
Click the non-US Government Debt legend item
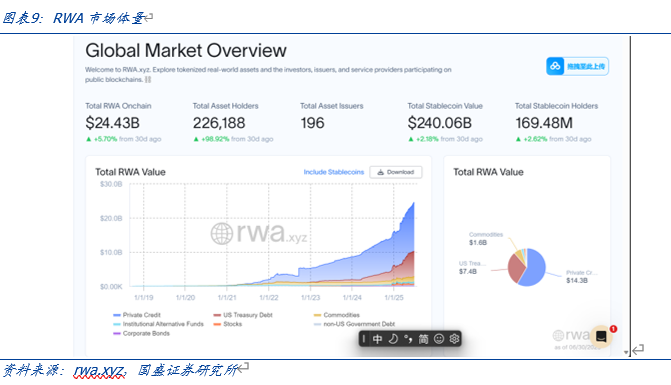354,324
